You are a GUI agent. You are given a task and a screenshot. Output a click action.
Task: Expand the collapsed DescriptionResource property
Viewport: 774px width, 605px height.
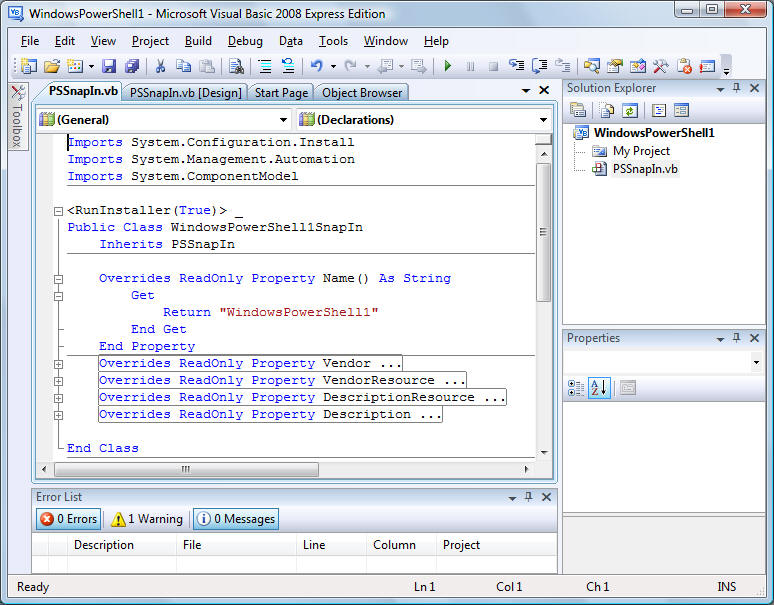click(58, 398)
